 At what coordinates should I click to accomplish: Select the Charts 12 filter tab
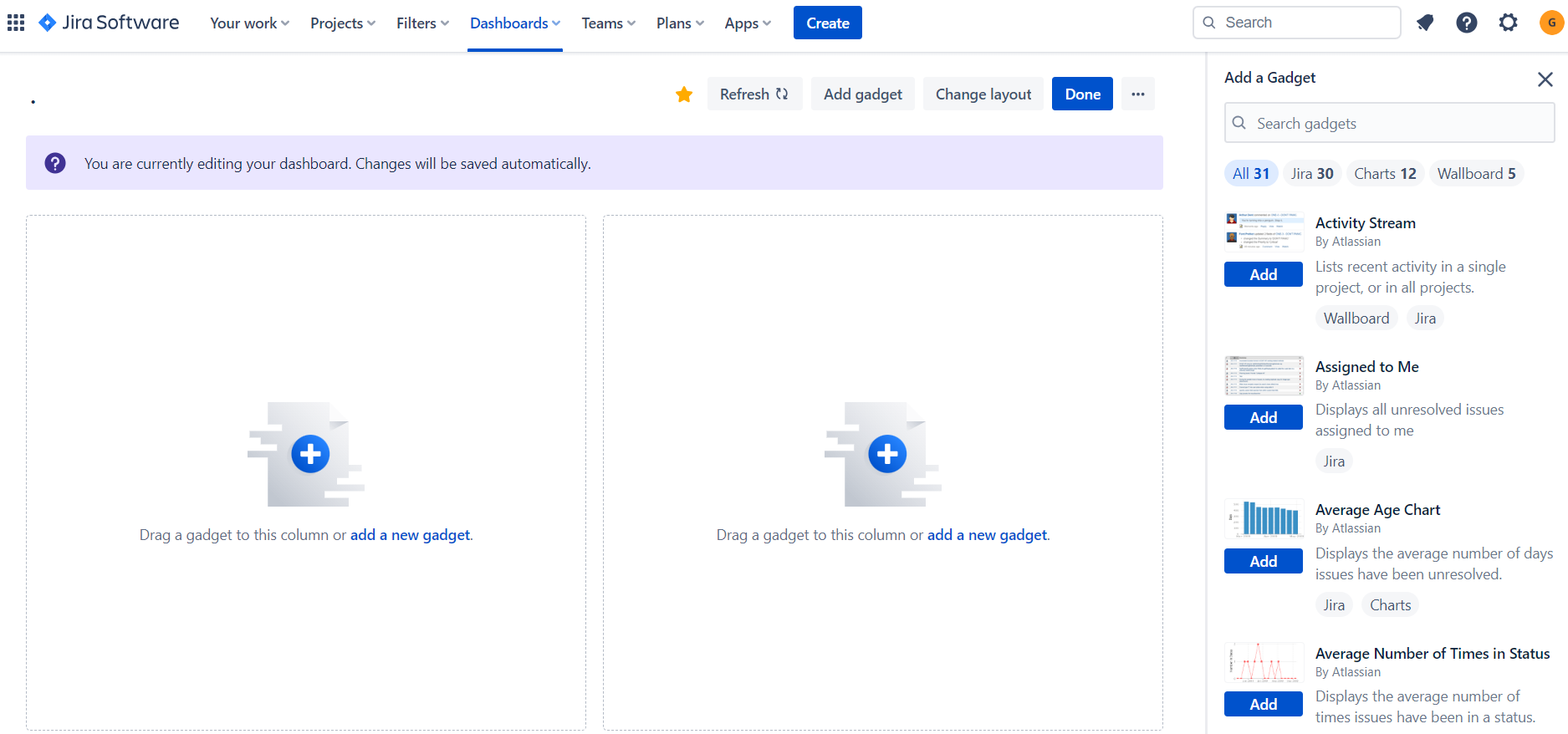tap(1385, 173)
